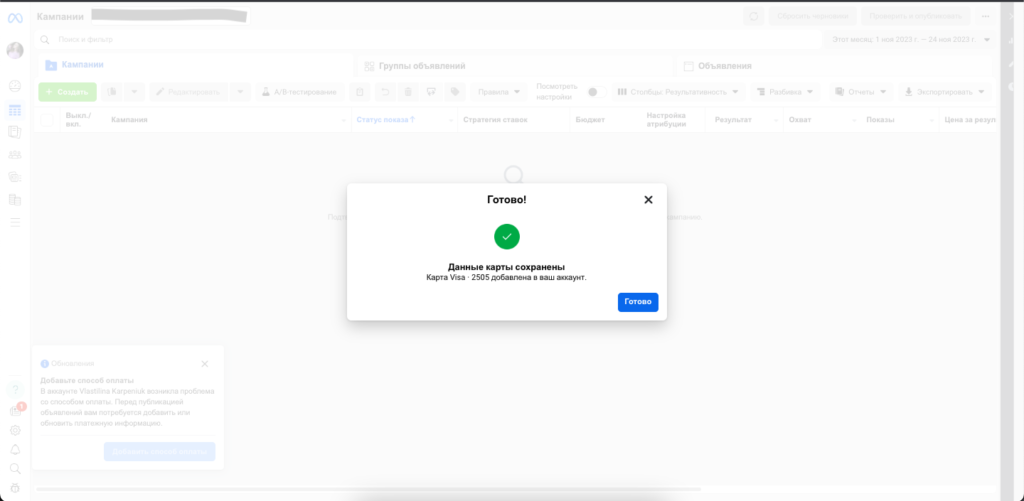Screen dimensions: 1024x501
Task: Click the A/B-тестирование button
Action: coord(300,92)
